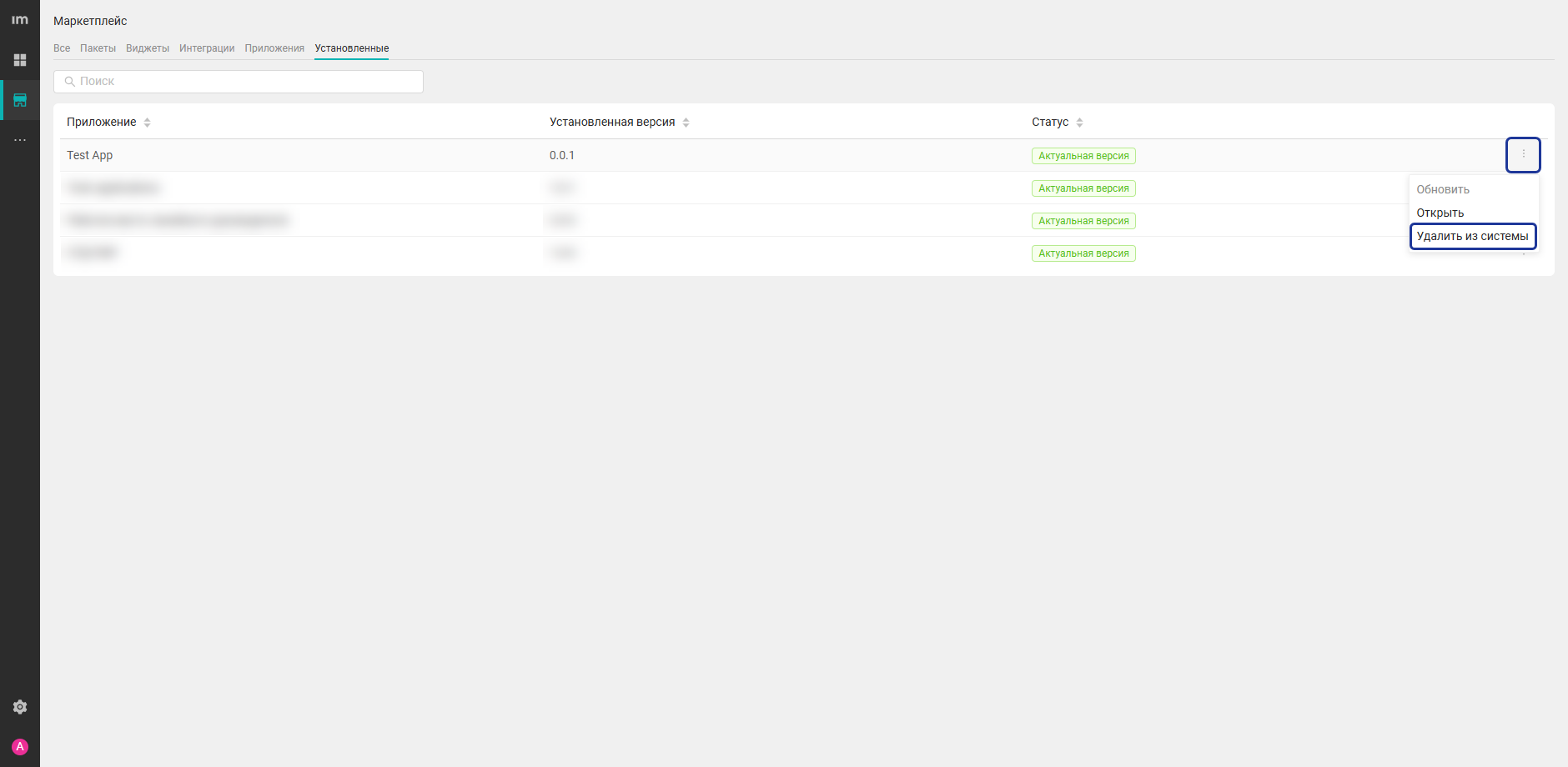The height and width of the screenshot is (767, 1568).
Task: Select the Marketplace store icon
Action: tap(20, 100)
